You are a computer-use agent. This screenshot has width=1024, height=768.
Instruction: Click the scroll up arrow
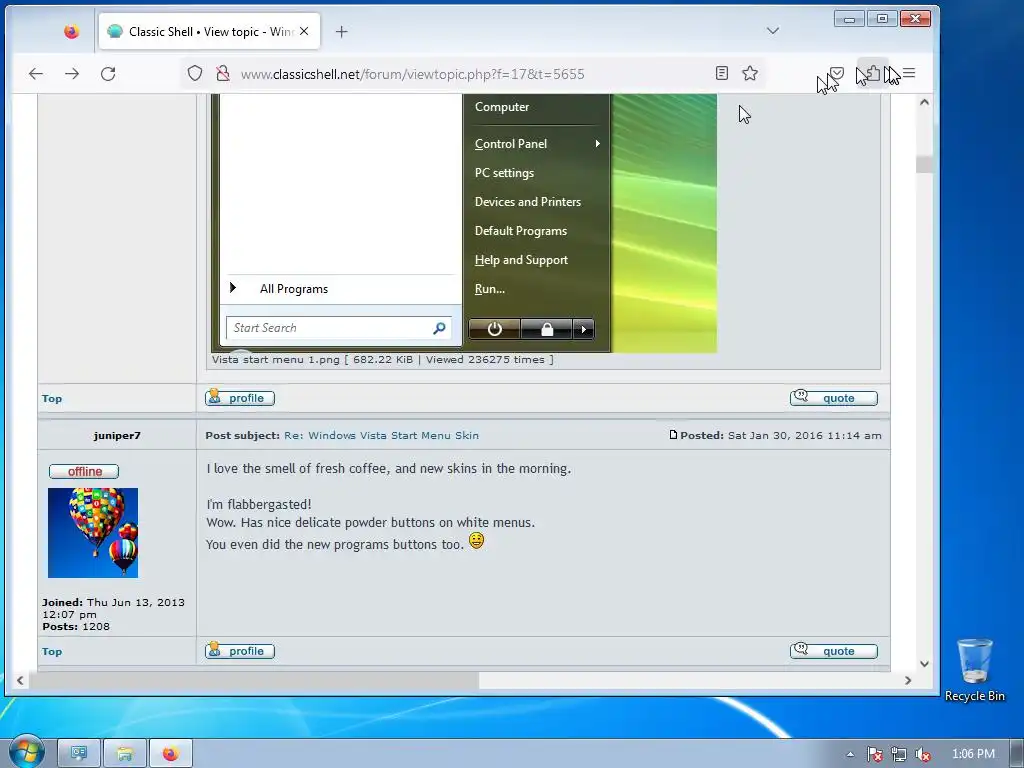pyautogui.click(x=924, y=102)
